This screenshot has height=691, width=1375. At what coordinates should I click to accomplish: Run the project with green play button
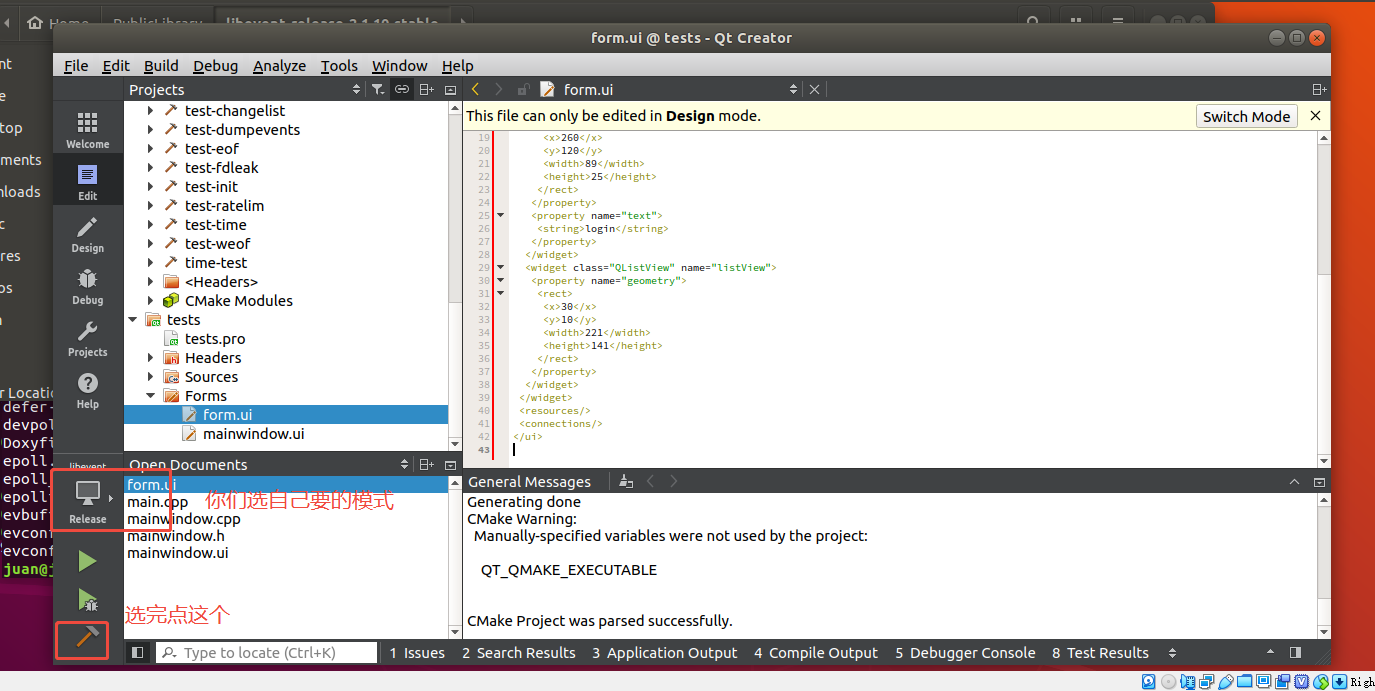coord(87,561)
